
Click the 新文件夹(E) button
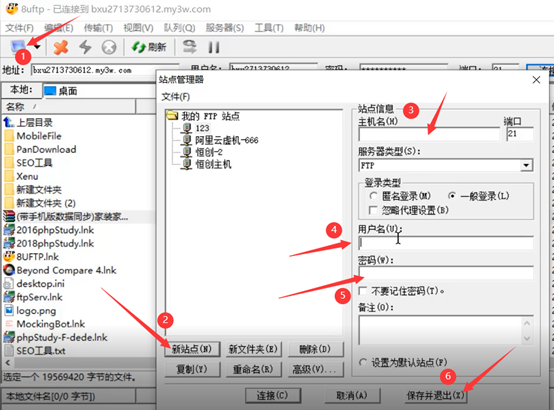pyautogui.click(x=253, y=349)
